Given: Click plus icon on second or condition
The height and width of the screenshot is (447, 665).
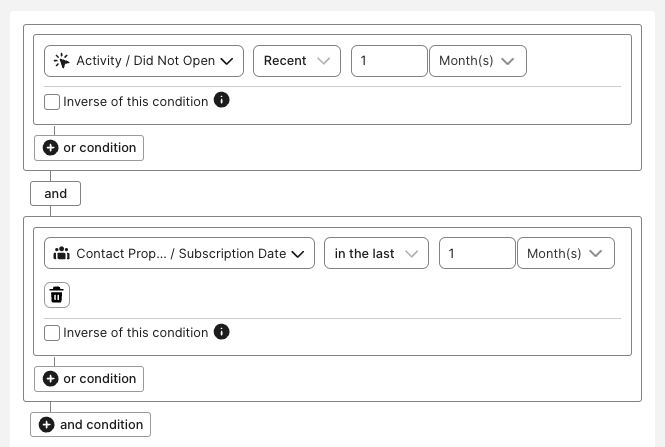Looking at the screenshot, I should click(x=50, y=379).
